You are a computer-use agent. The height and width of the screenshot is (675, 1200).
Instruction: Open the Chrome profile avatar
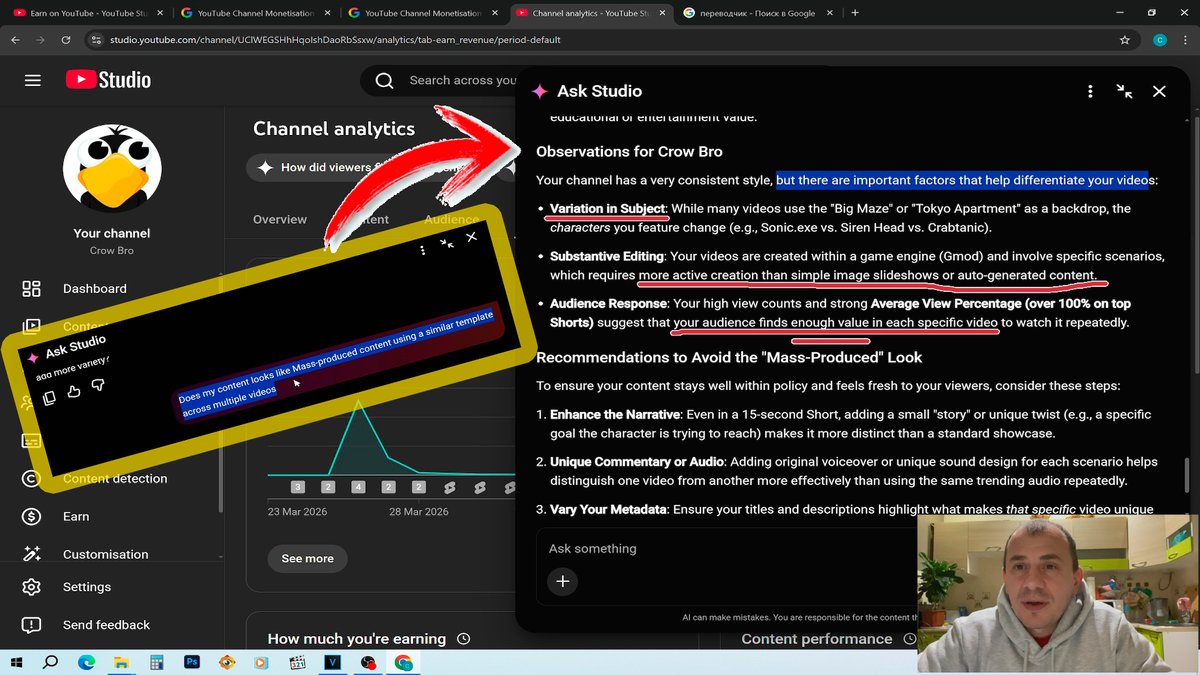click(1159, 40)
